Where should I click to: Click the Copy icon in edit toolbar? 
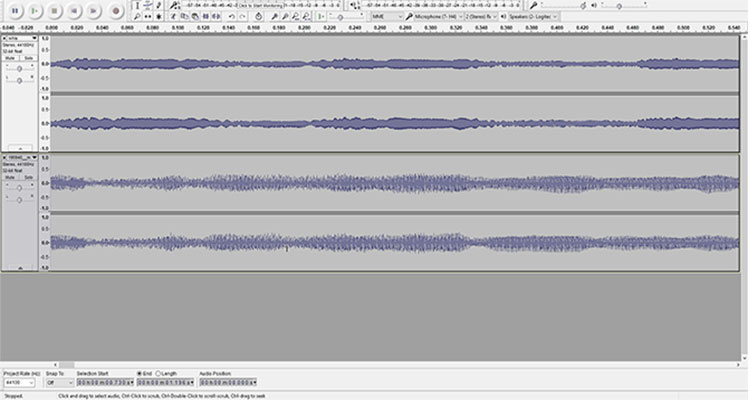pyautogui.click(x=184, y=16)
